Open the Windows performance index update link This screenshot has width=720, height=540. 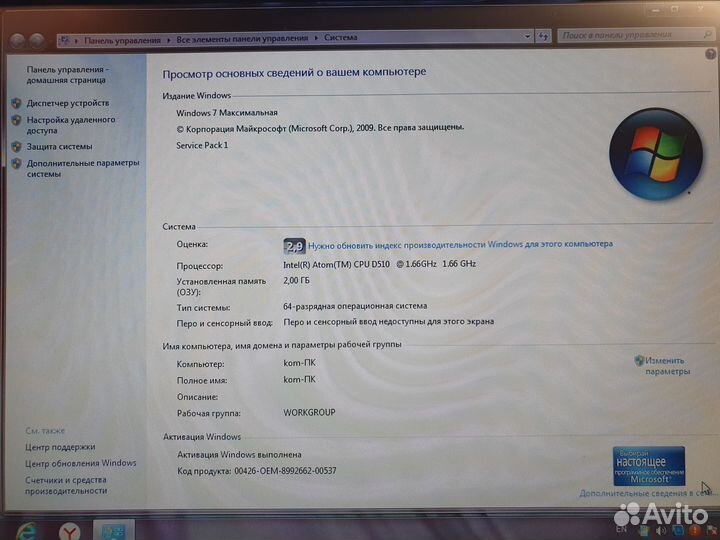460,244
